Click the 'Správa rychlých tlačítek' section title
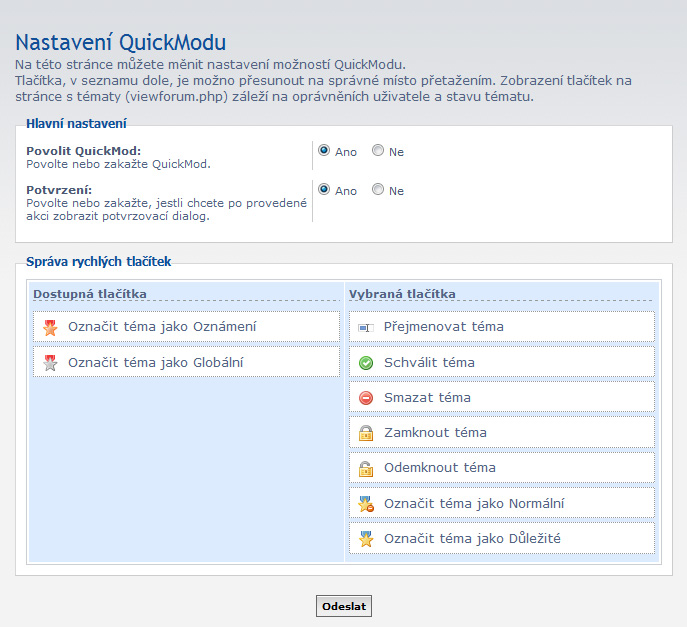Image resolution: width=687 pixels, height=627 pixels. 99,262
